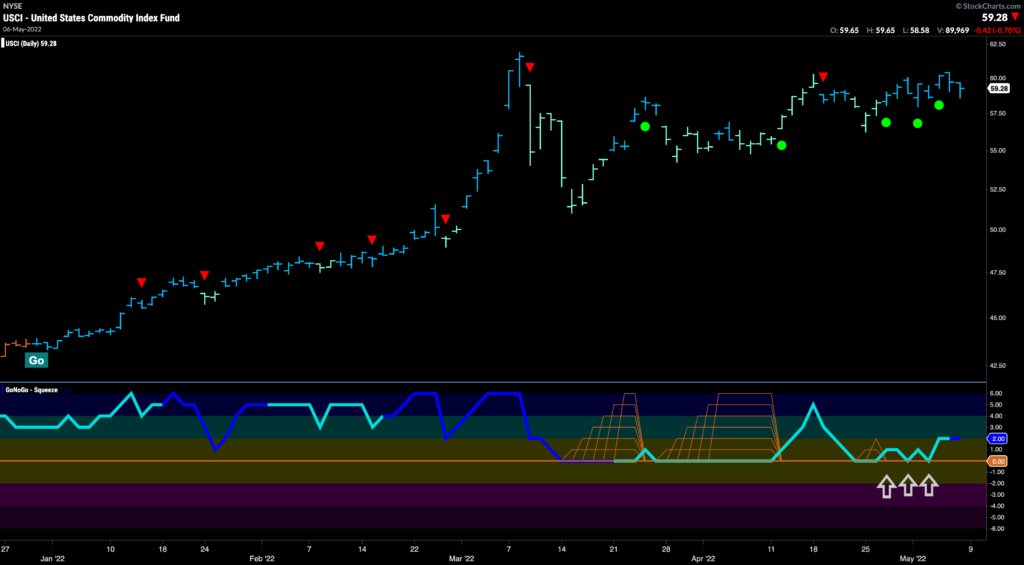Click the 60.00 price axis label

(997, 78)
